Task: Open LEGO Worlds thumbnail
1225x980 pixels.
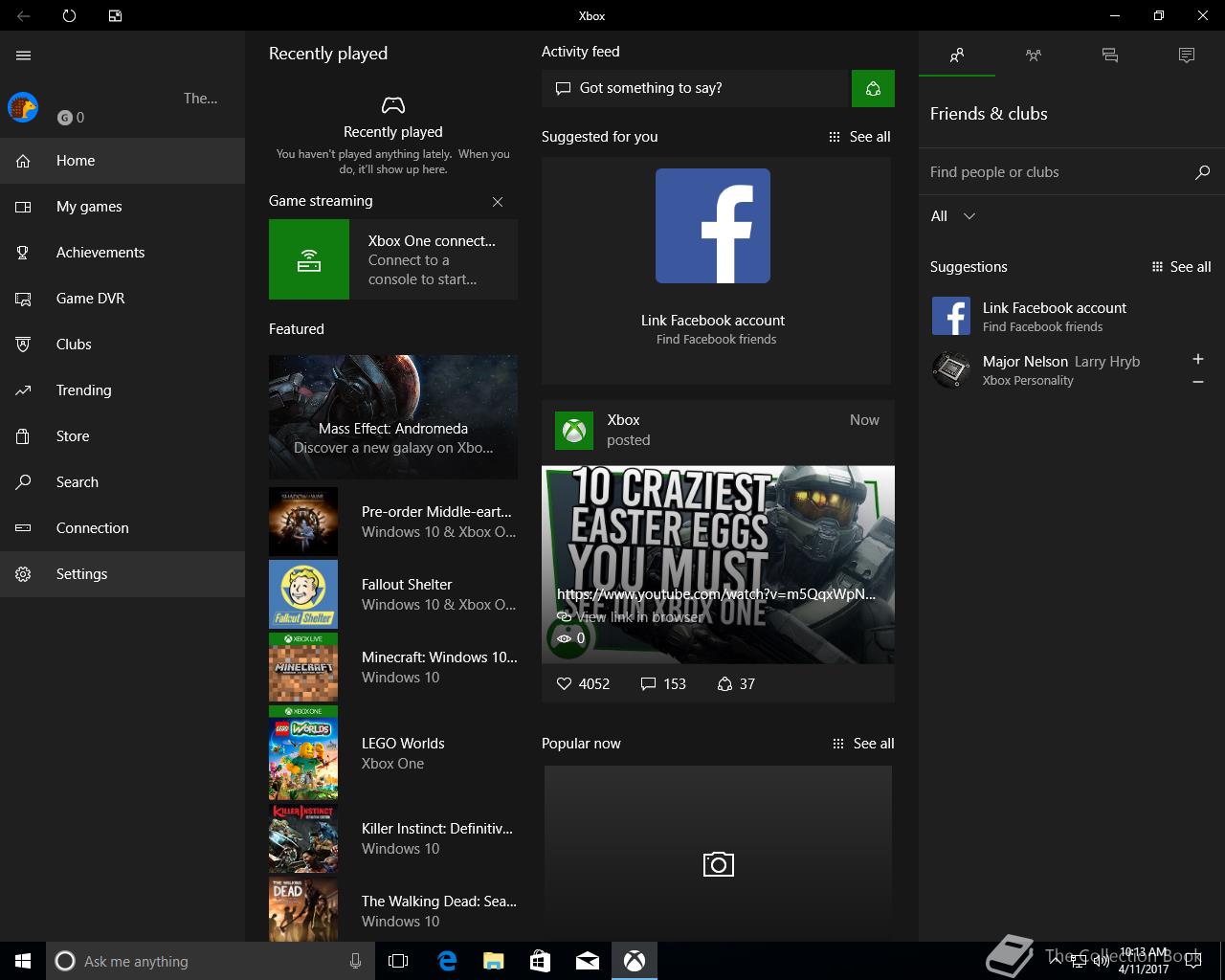Action: tap(303, 753)
